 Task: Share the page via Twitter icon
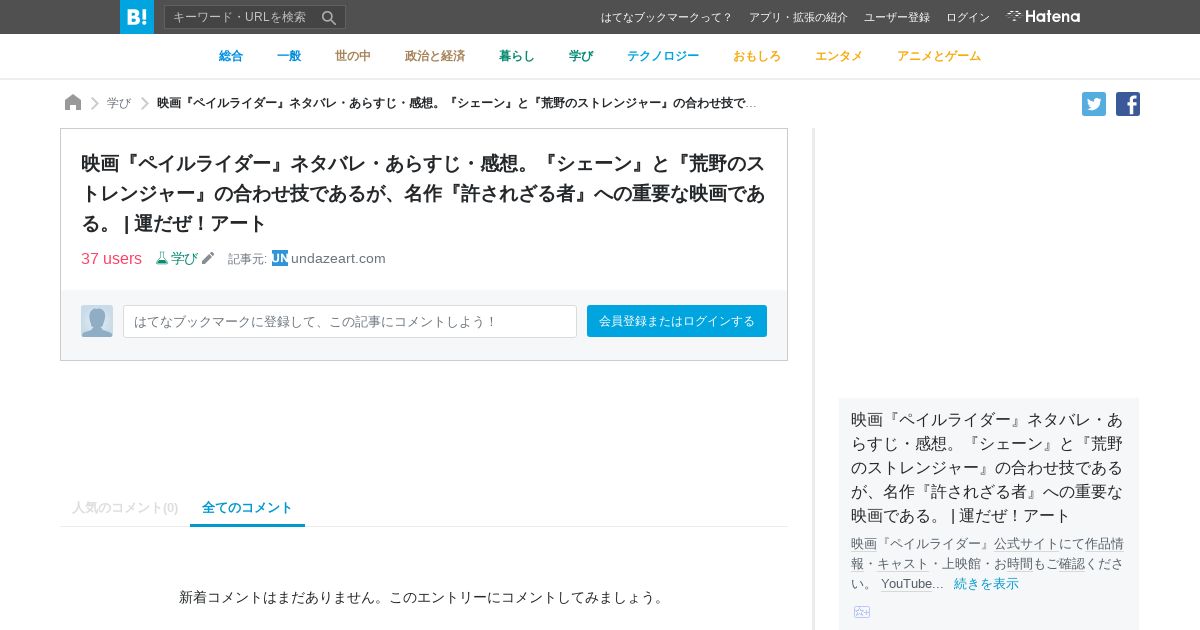tap(1094, 104)
